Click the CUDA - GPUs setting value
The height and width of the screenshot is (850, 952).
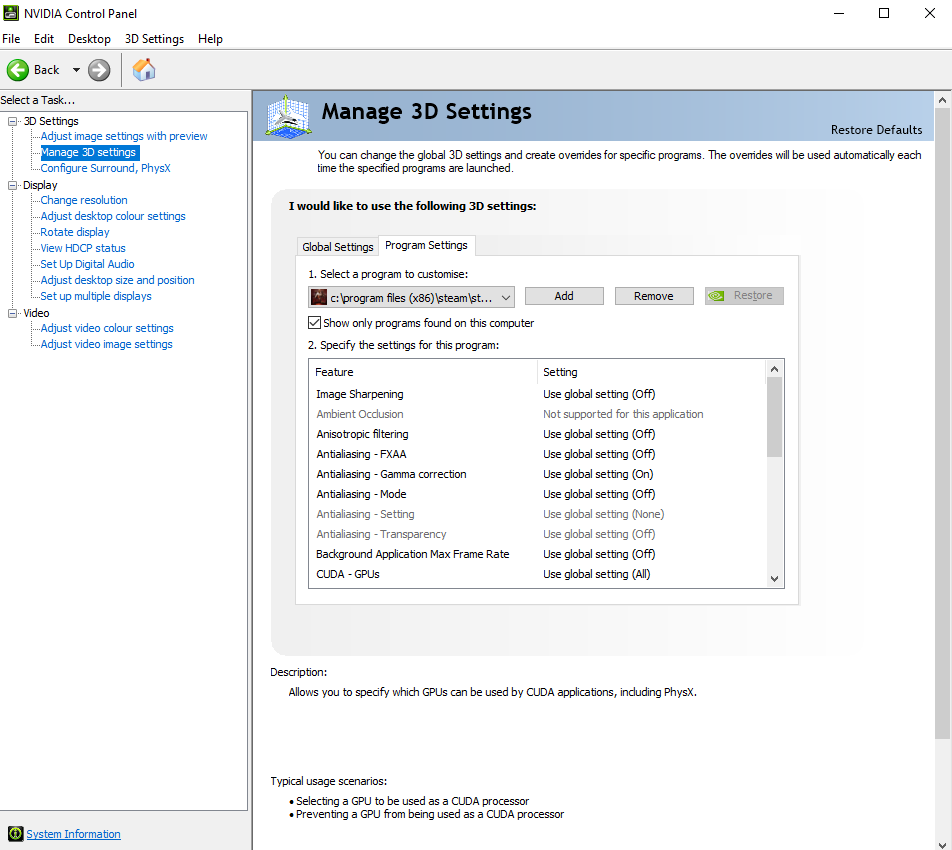click(596, 574)
